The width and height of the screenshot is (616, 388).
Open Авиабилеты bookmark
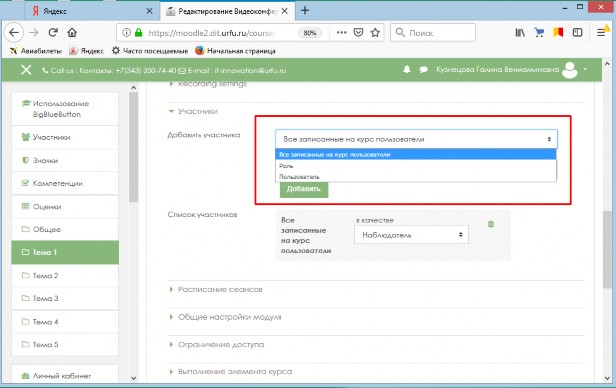[x=36, y=51]
